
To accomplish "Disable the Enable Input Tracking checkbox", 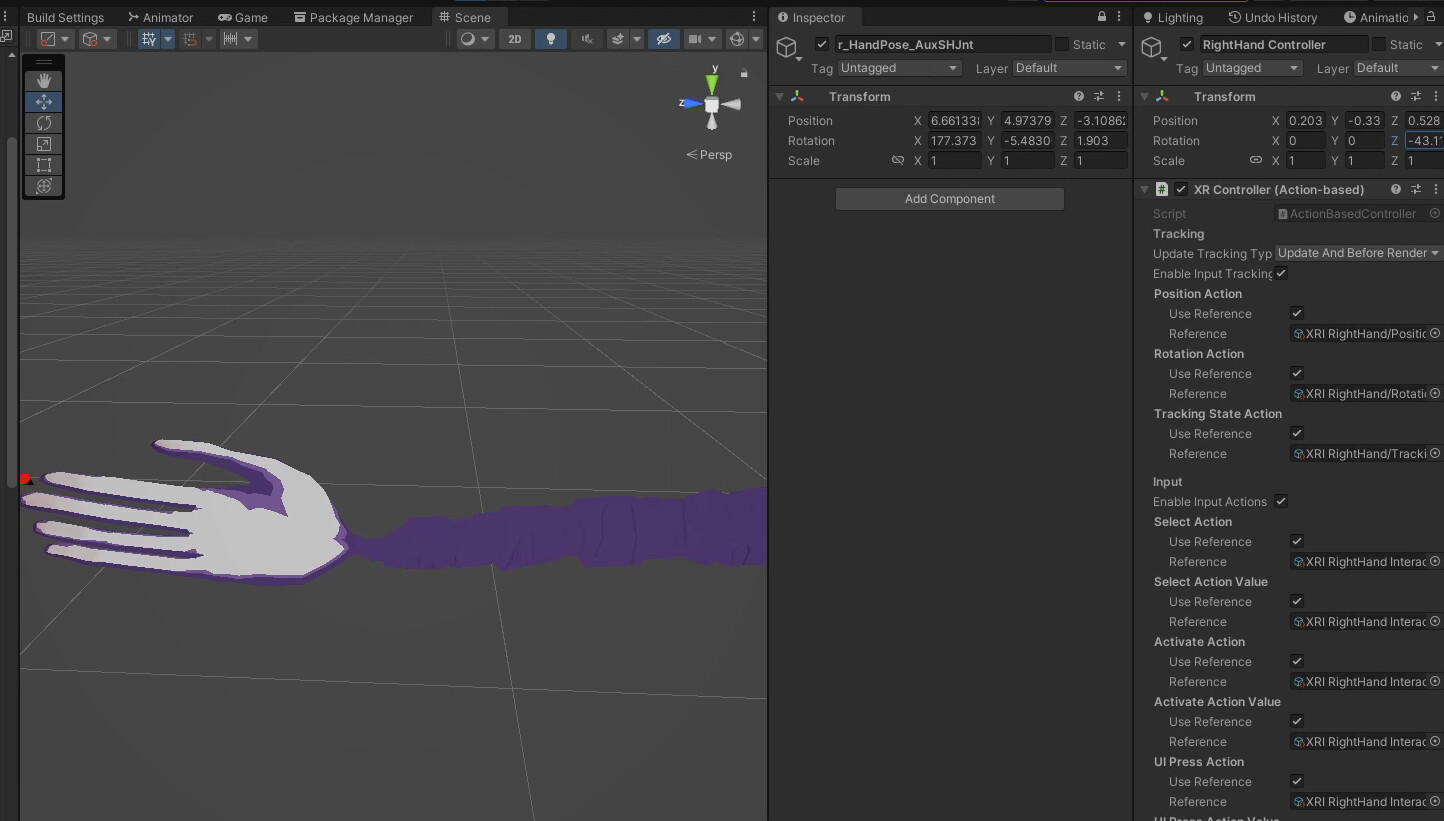I will 1281,273.
